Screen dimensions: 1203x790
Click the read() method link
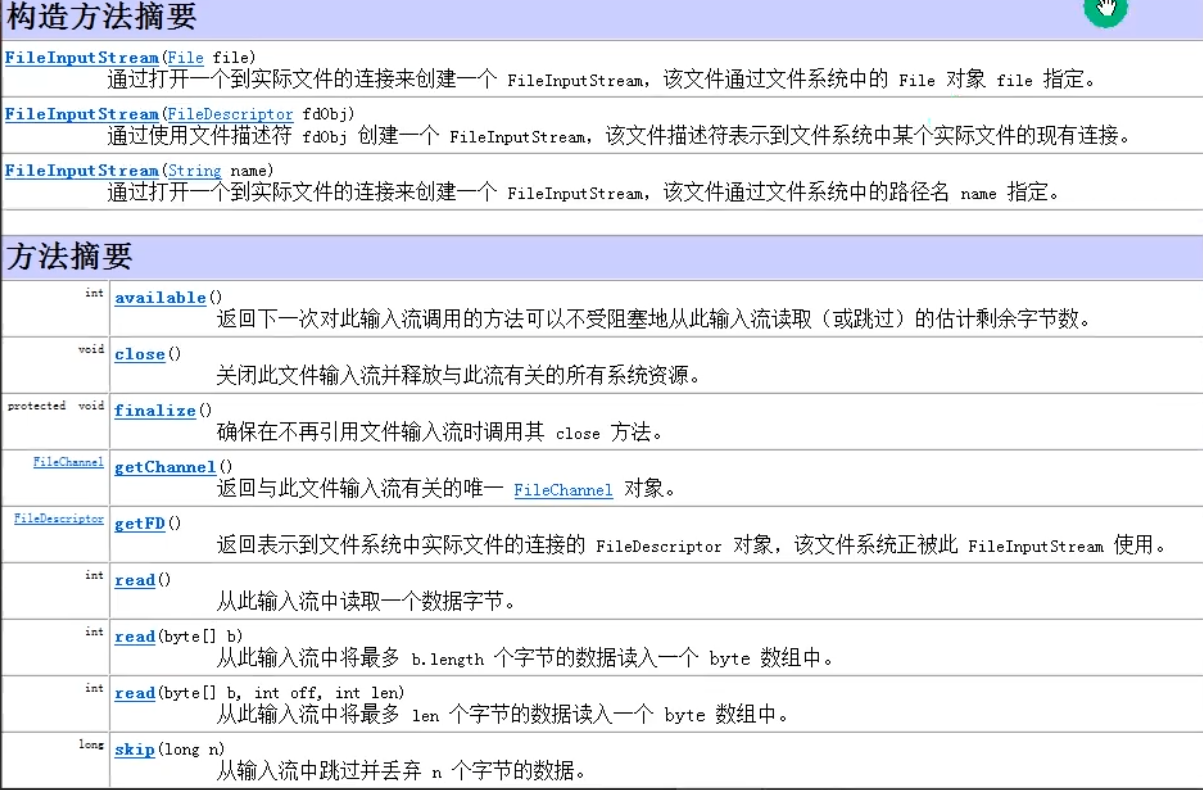click(x=134, y=579)
